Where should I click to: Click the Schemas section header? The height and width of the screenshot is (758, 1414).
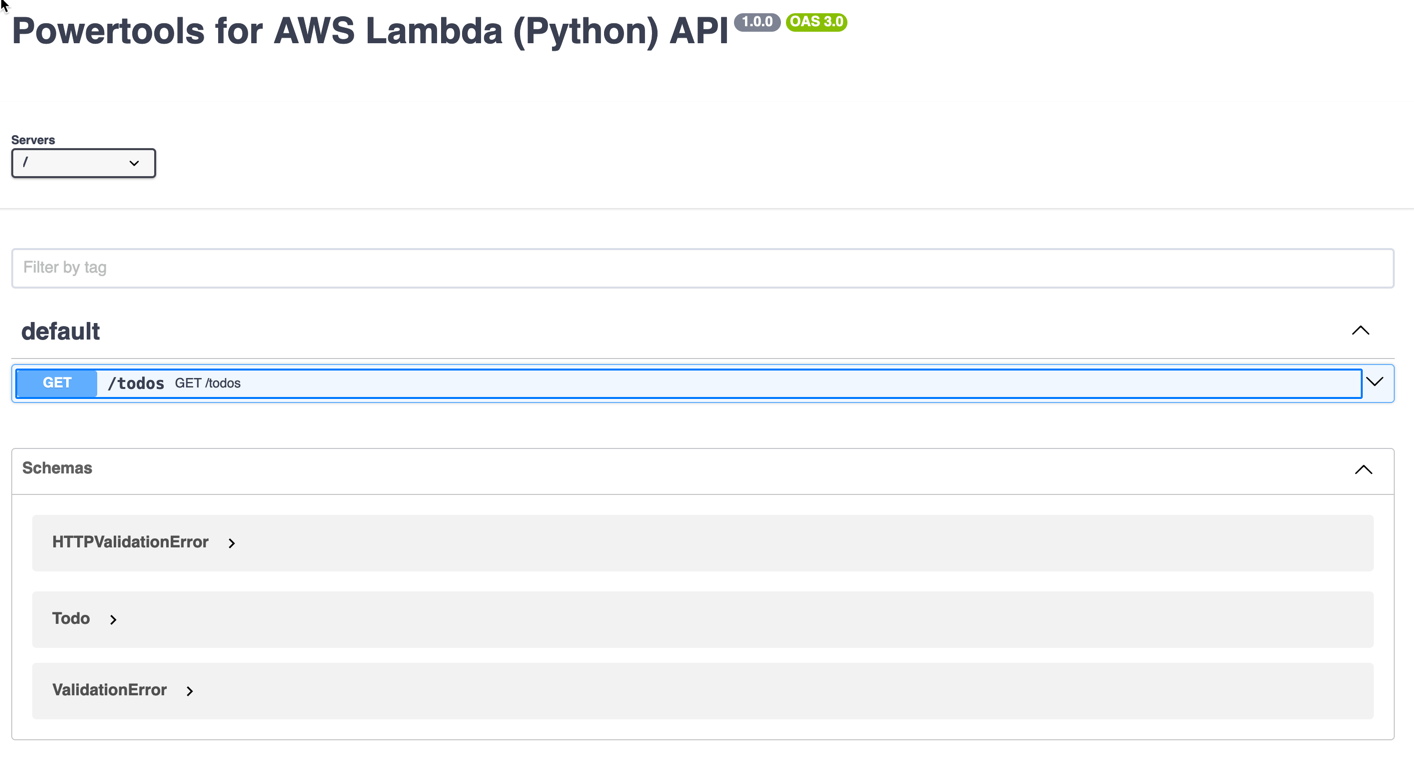57,469
